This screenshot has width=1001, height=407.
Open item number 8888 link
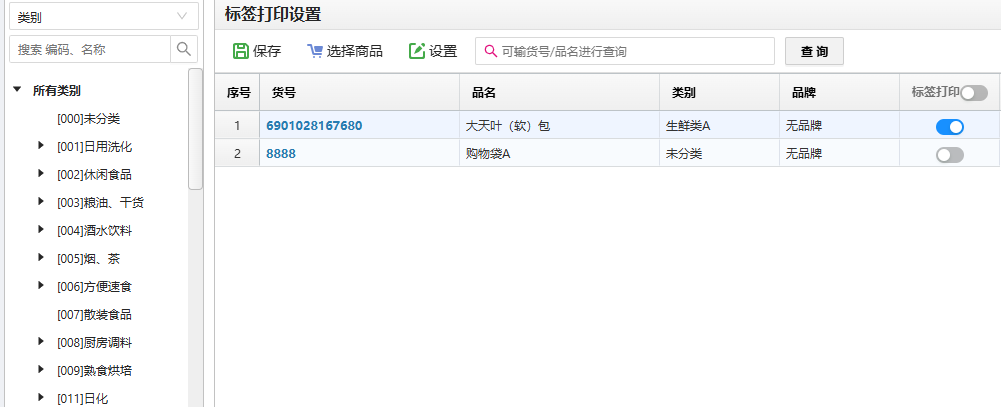tap(281, 154)
